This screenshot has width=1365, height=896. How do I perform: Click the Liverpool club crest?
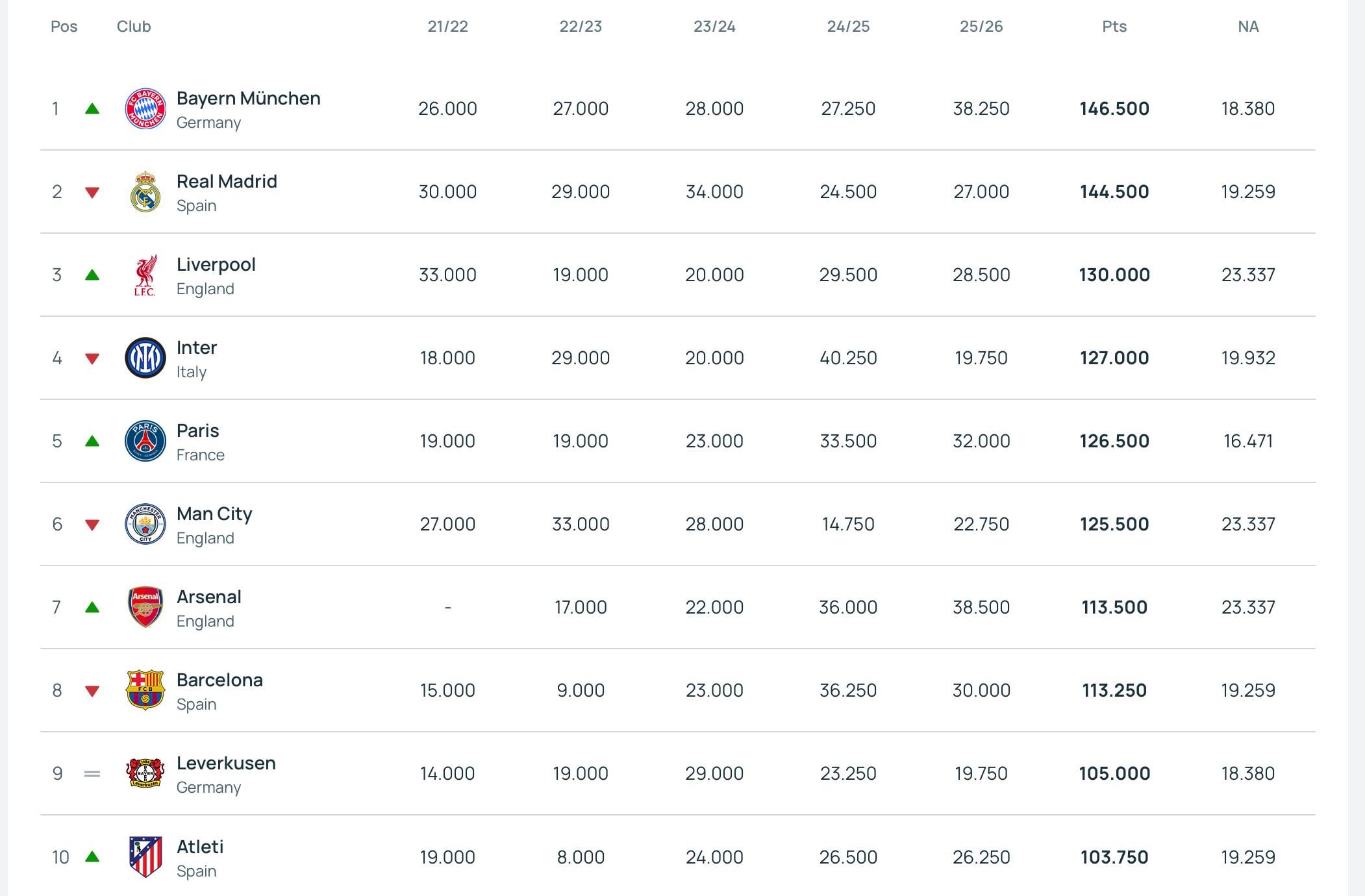click(145, 275)
